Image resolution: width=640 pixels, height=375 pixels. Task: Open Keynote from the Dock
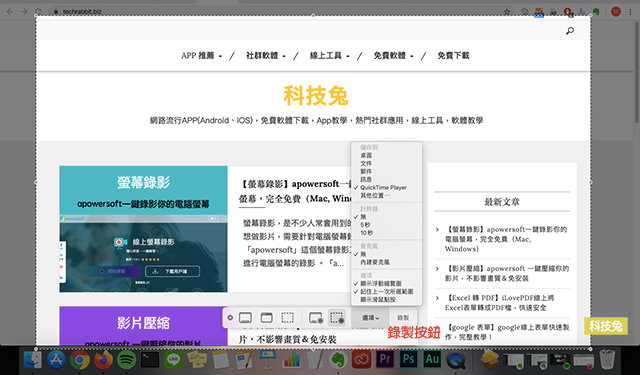tap(268, 359)
